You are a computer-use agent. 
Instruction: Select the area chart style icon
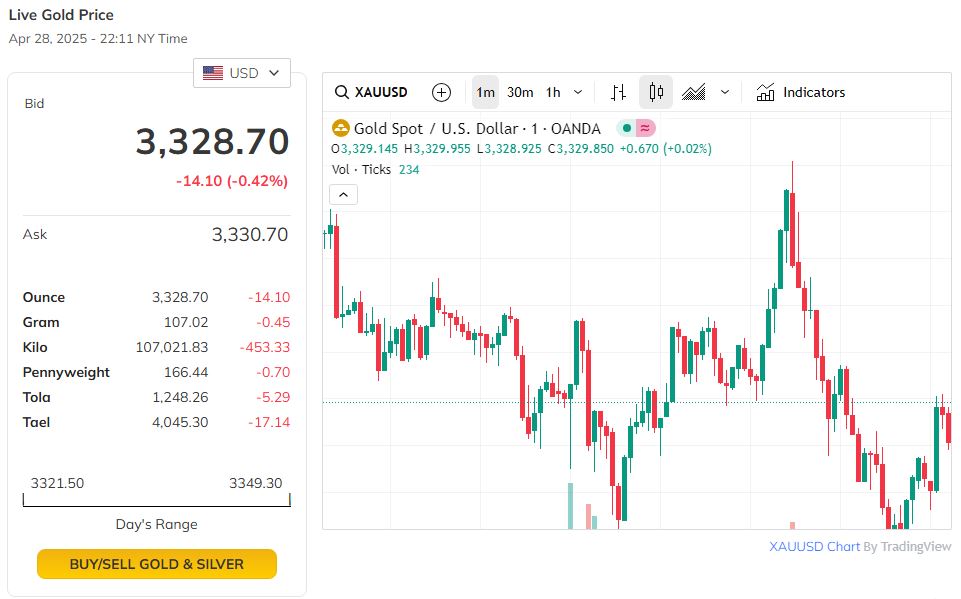pos(694,92)
